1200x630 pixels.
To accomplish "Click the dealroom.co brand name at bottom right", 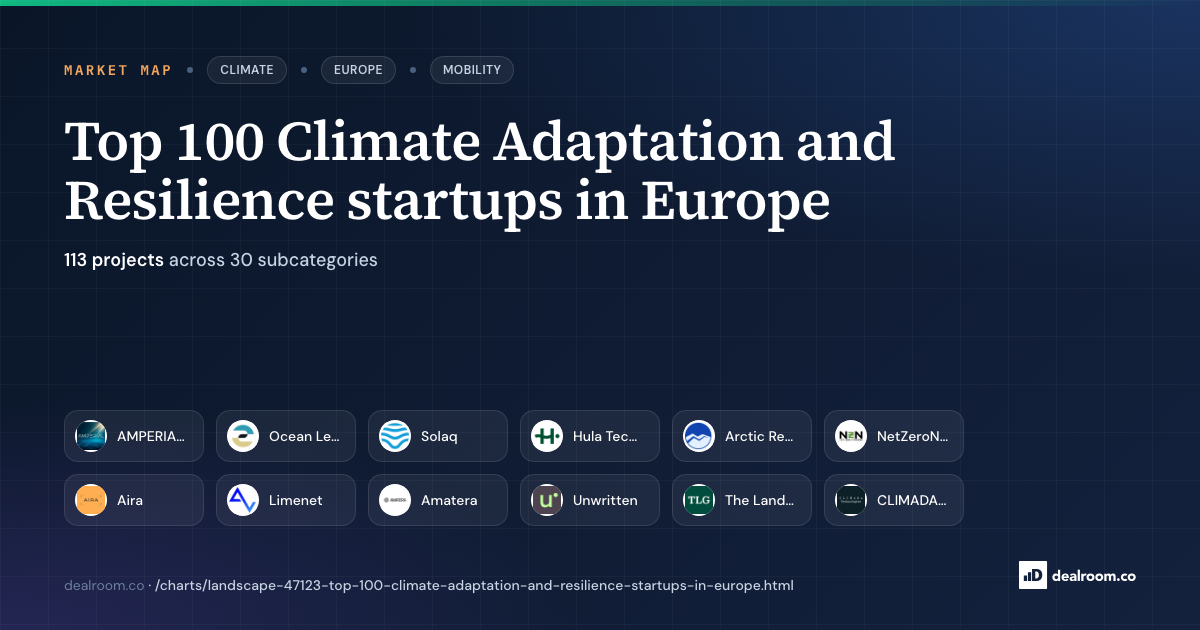I will (x=1094, y=575).
